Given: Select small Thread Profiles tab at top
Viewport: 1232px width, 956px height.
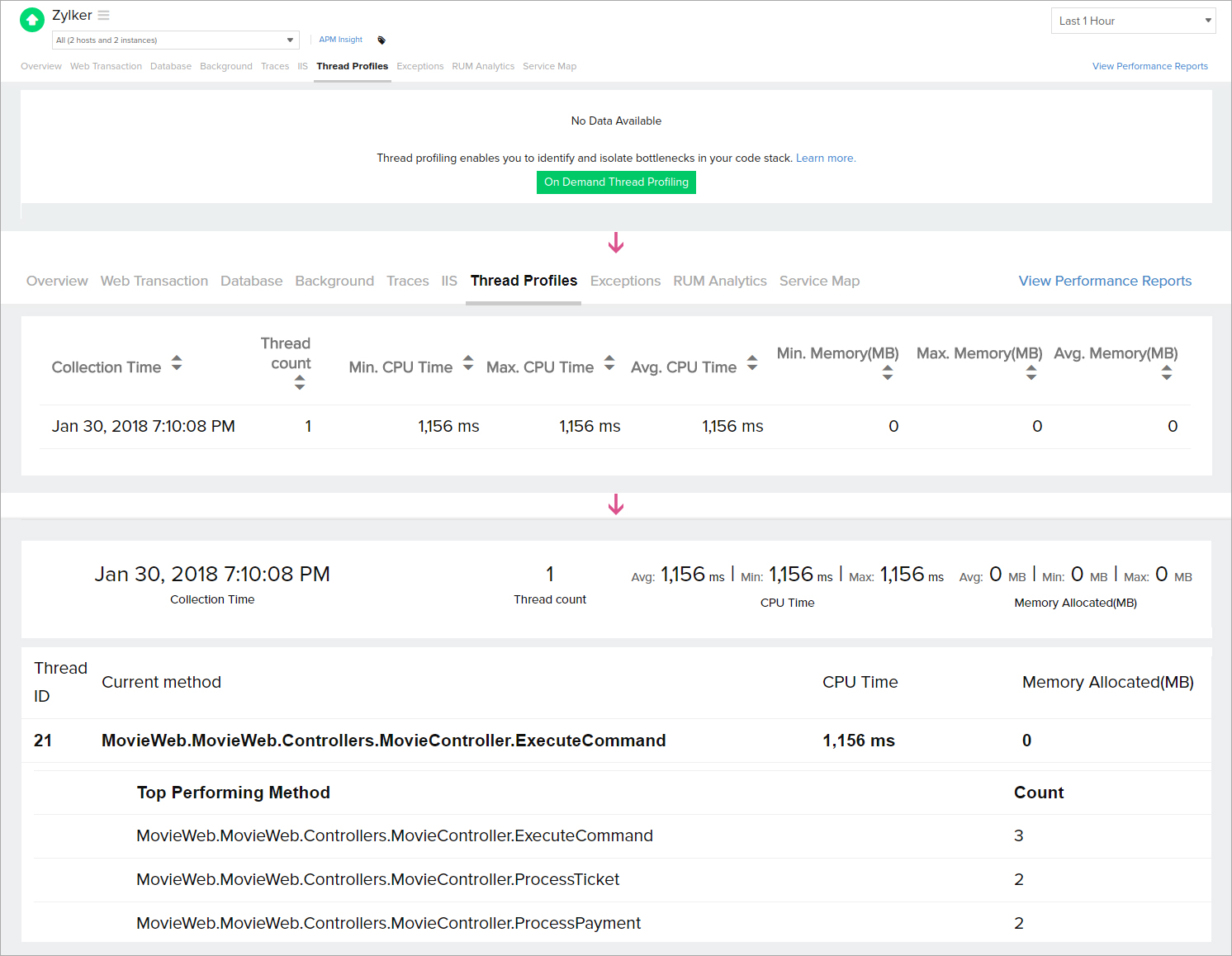Looking at the screenshot, I should click(353, 66).
